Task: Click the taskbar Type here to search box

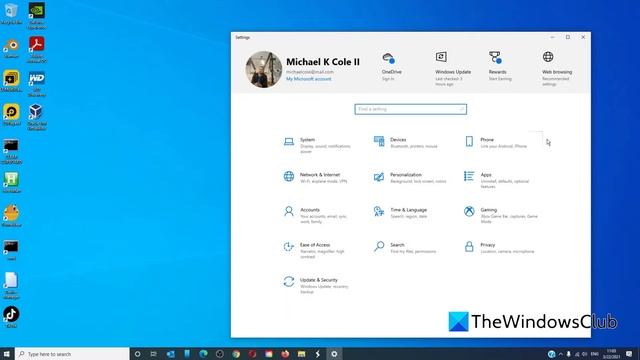Action: (72, 354)
